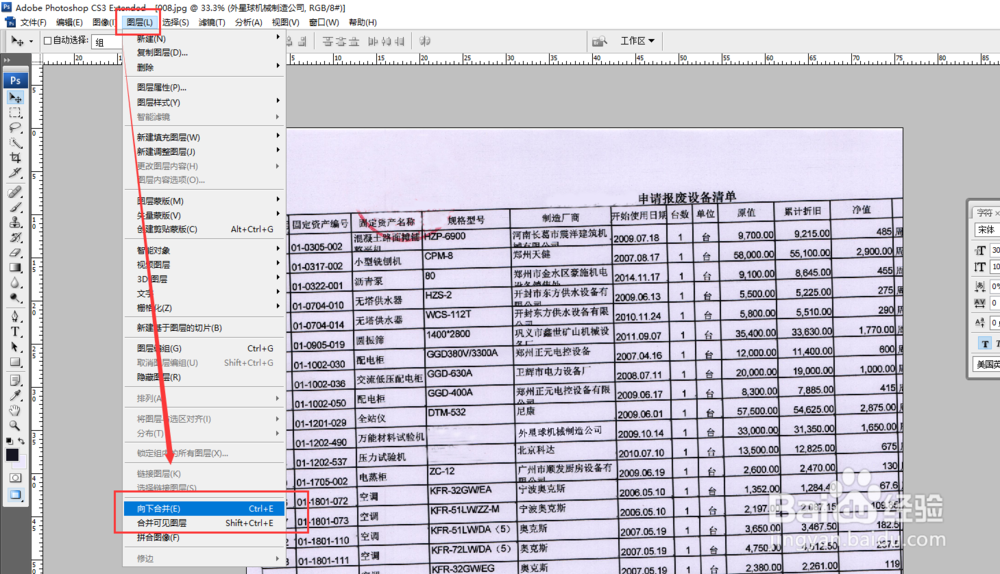Select the Zoom tool
Screen dimensions: 1000x574
pos(15,425)
